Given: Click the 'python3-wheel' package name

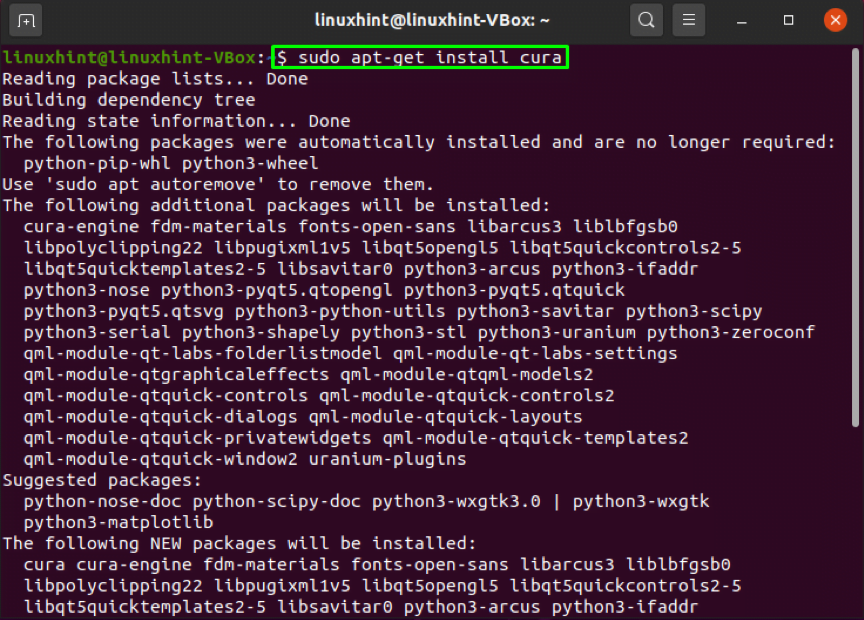Looking at the screenshot, I should (250, 164).
